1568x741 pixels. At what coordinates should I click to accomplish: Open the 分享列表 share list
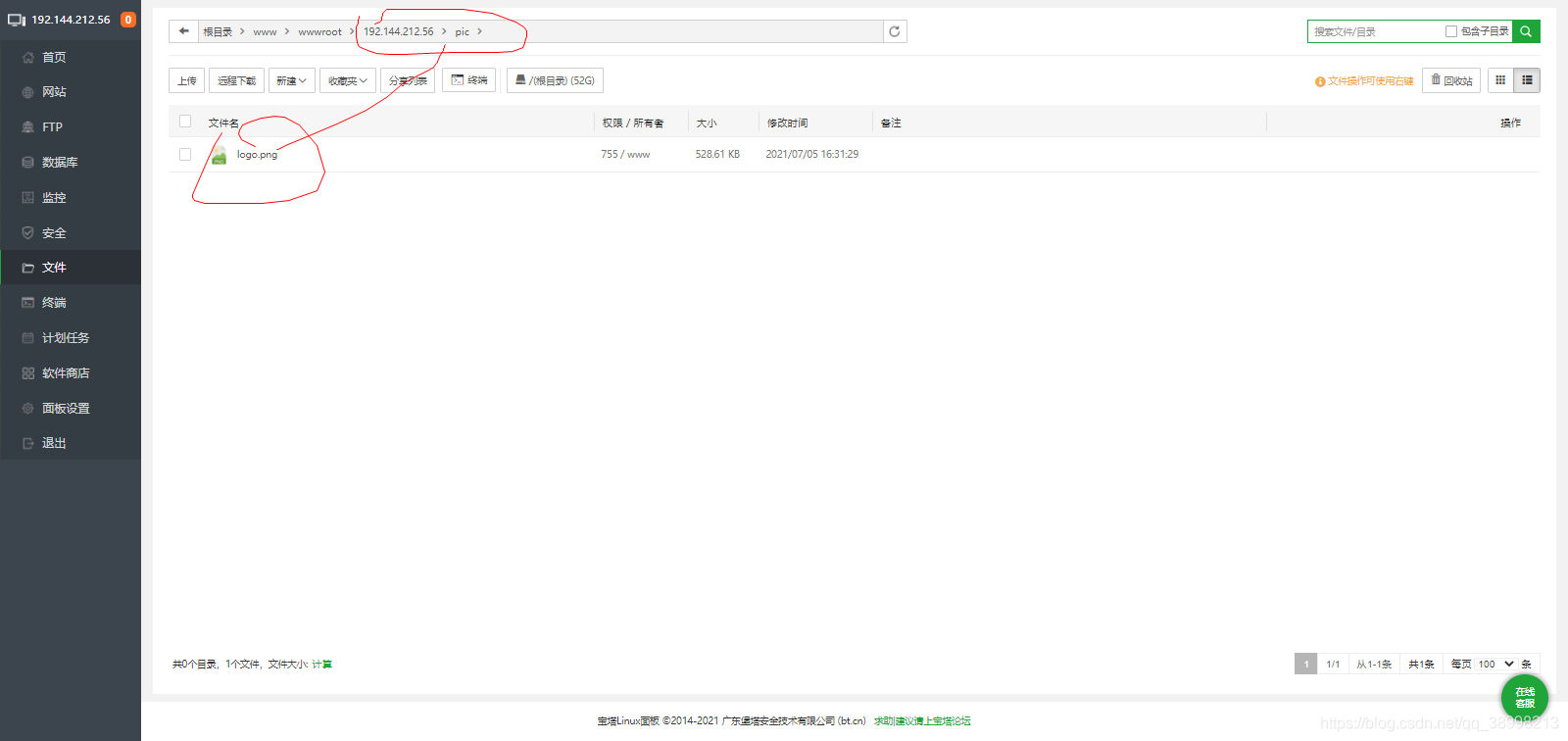click(x=408, y=80)
